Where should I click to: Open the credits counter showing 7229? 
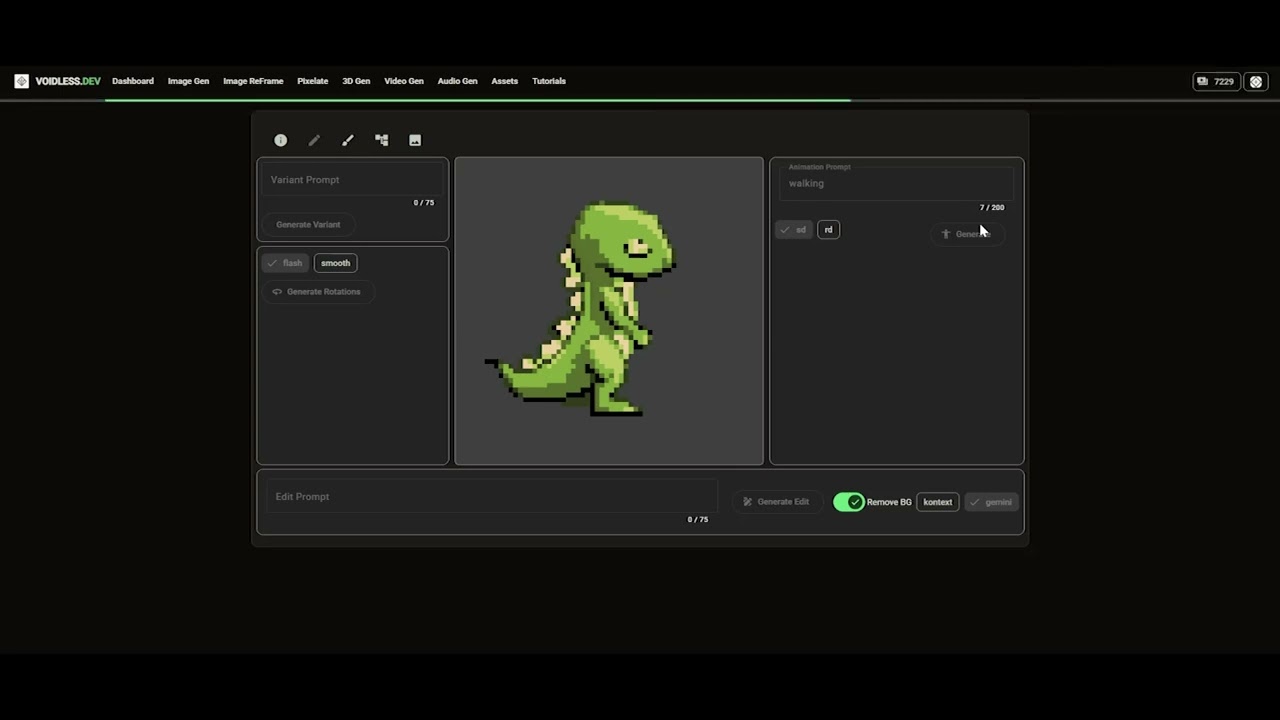tap(1216, 82)
